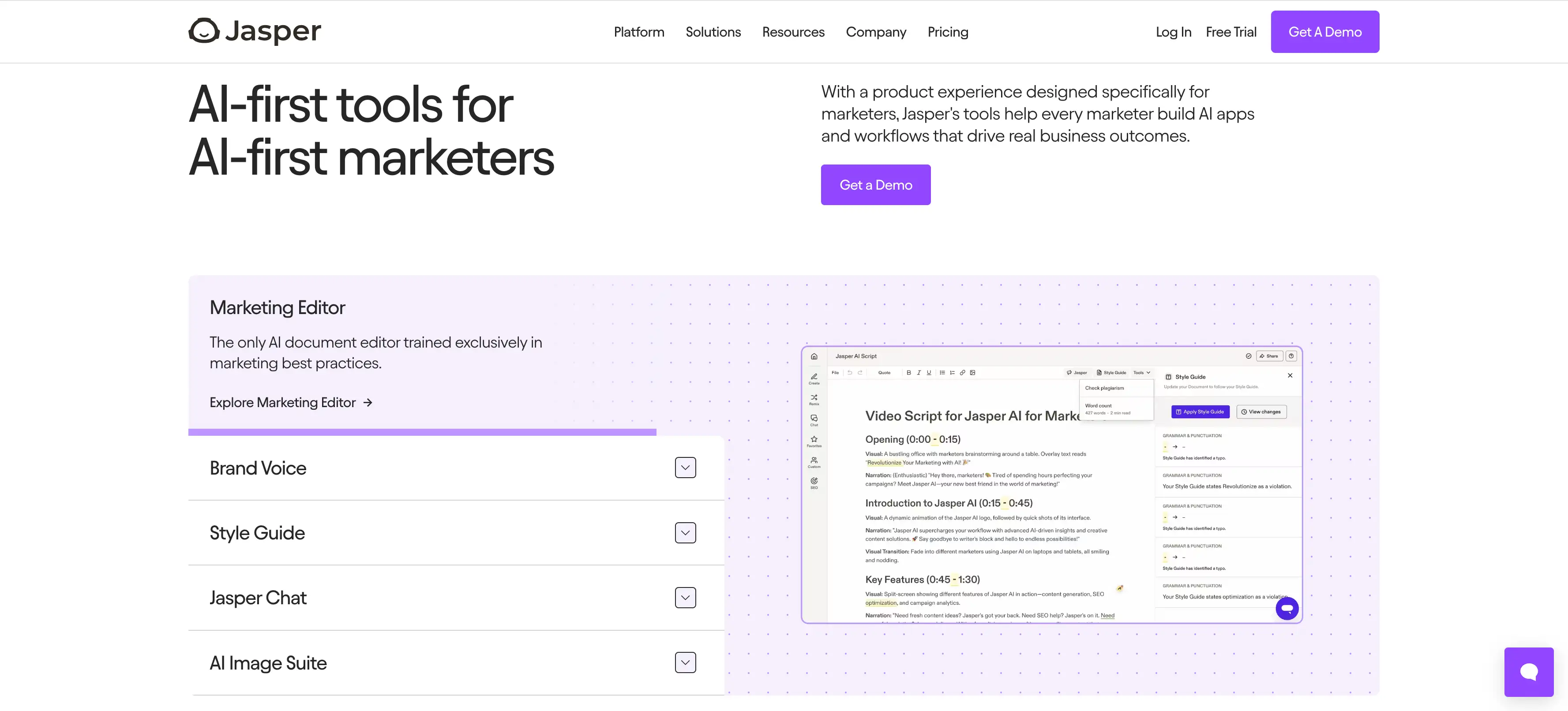Click the Jasper logo in header
This screenshot has width=1568, height=711.
(x=255, y=31)
